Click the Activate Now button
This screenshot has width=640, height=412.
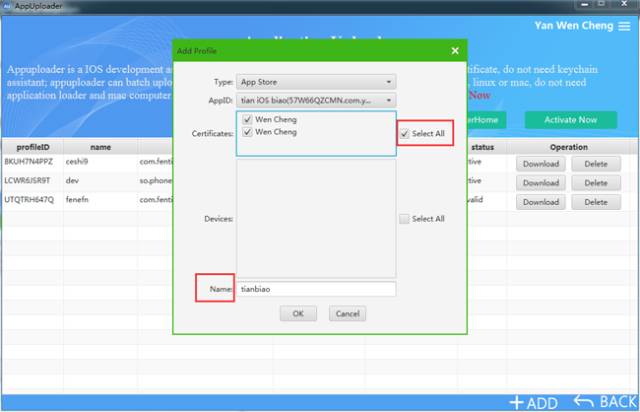(x=571, y=120)
